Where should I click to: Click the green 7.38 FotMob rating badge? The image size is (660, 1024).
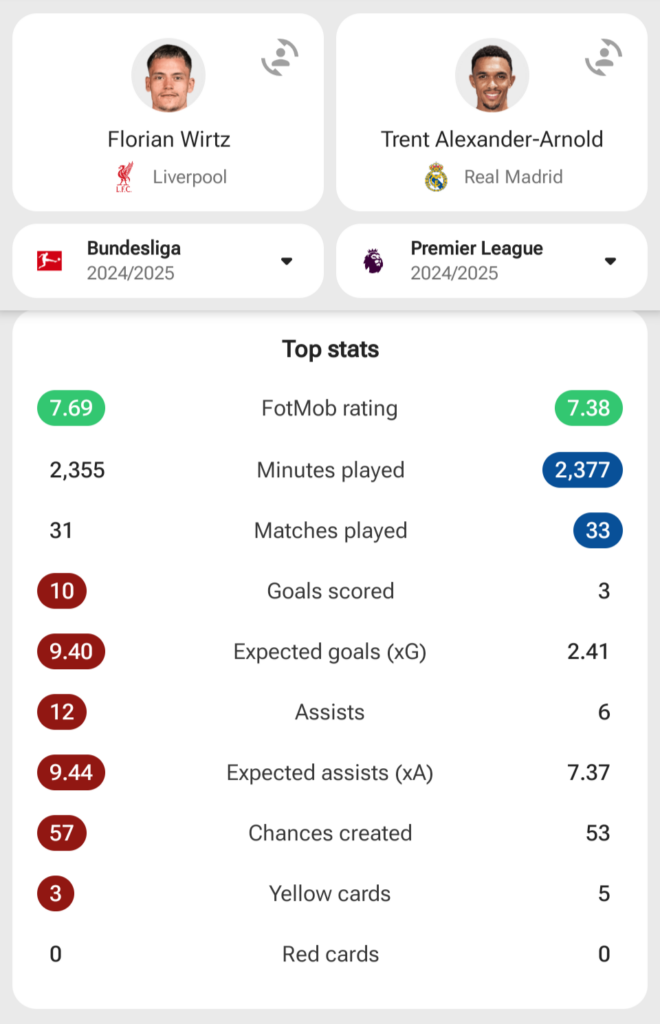point(589,408)
